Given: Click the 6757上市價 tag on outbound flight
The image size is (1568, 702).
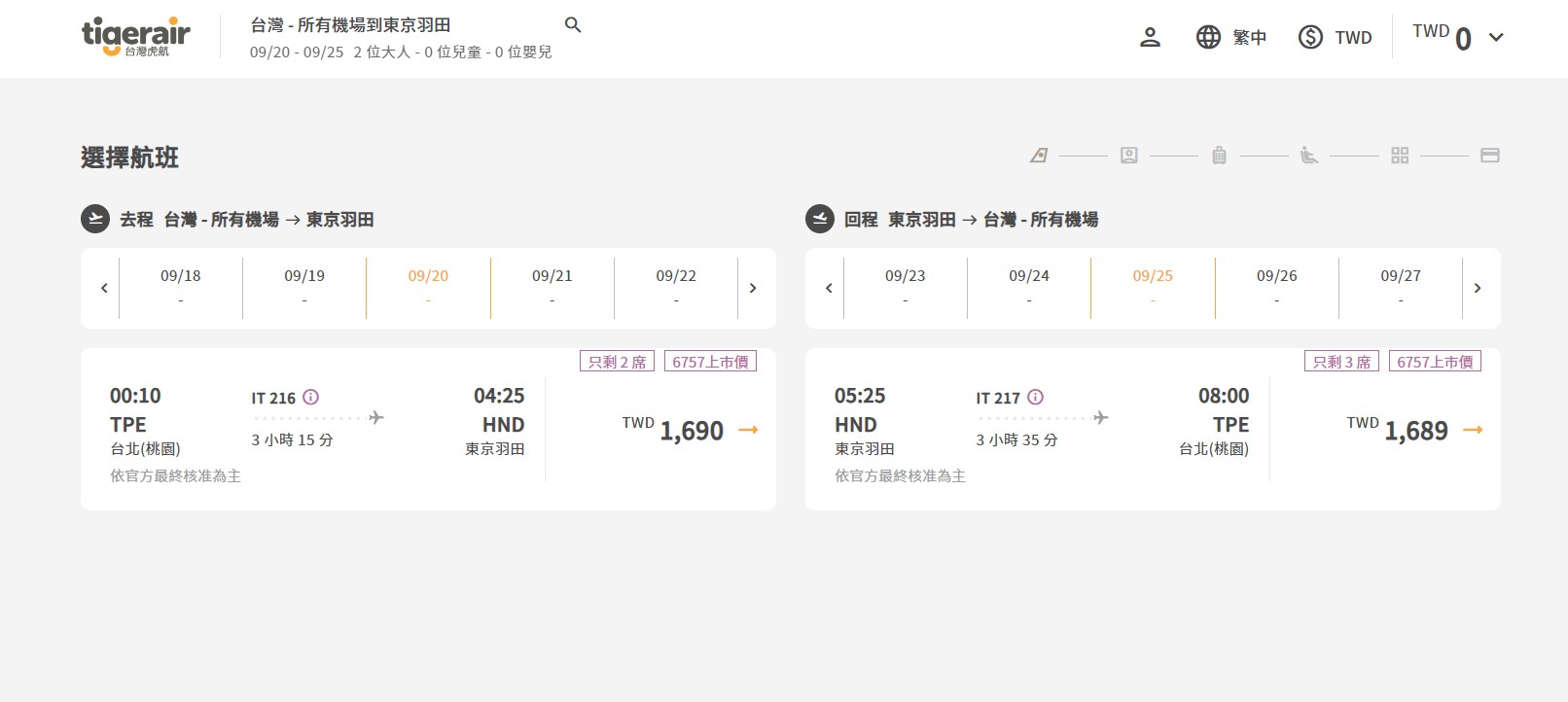Looking at the screenshot, I should tap(710, 362).
